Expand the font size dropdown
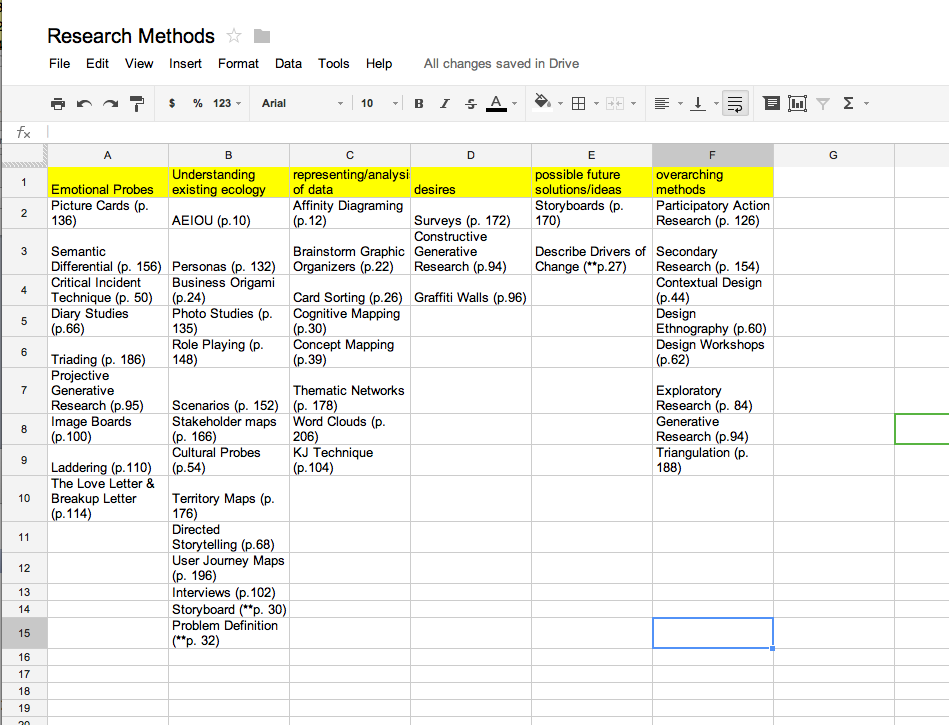The width and height of the screenshot is (949, 725). click(379, 103)
